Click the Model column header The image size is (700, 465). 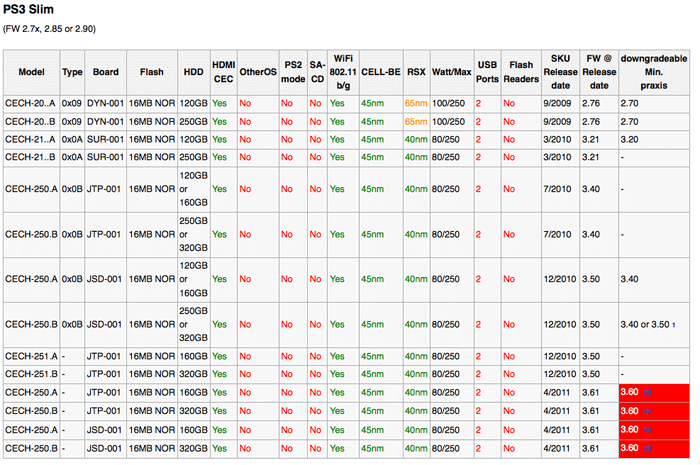coord(31,72)
